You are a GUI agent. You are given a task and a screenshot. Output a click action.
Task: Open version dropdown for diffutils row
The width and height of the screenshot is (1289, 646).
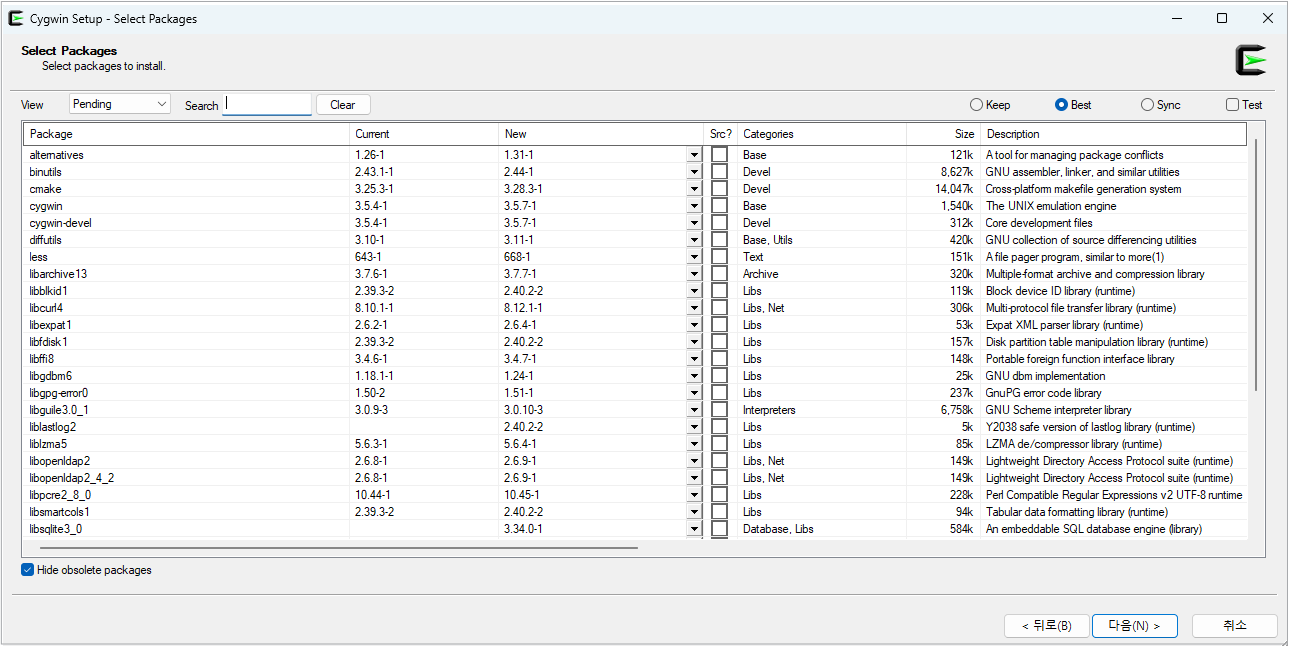click(x=694, y=240)
